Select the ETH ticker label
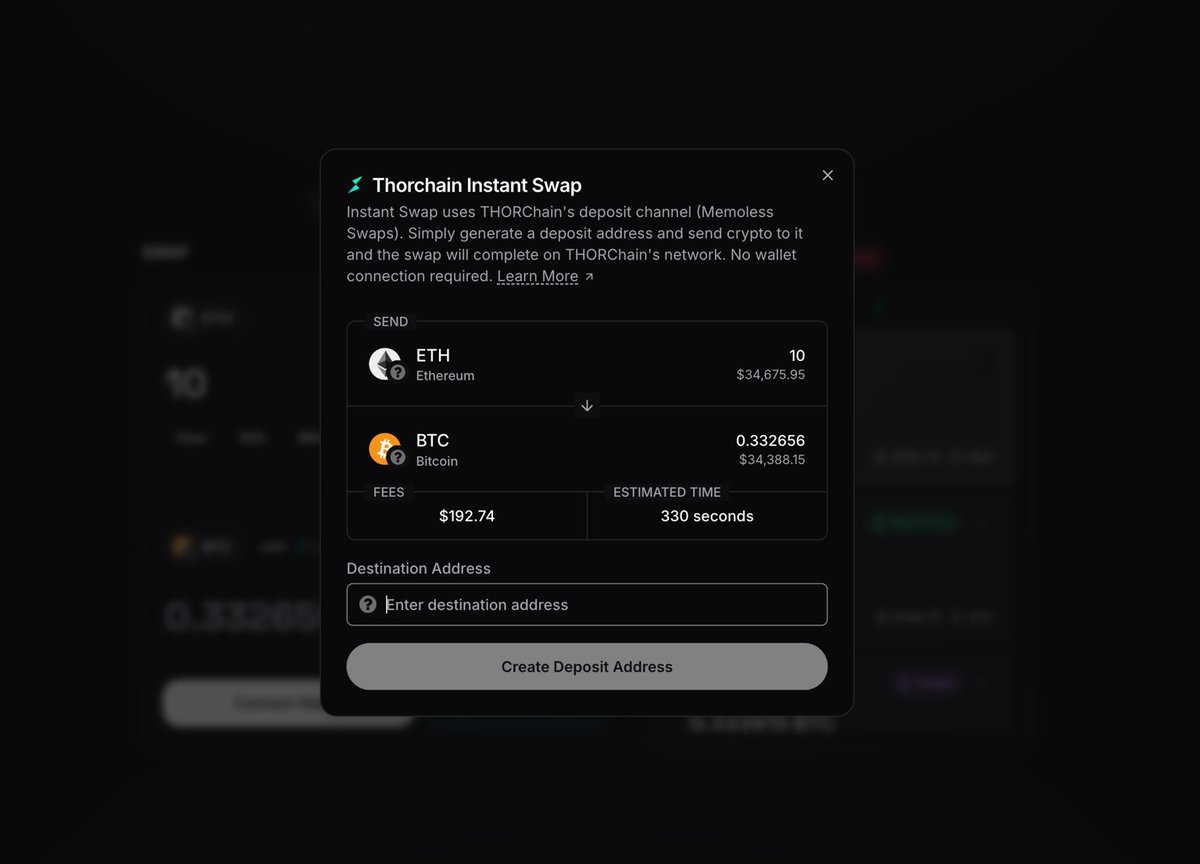Viewport: 1200px width, 864px height. 433,355
